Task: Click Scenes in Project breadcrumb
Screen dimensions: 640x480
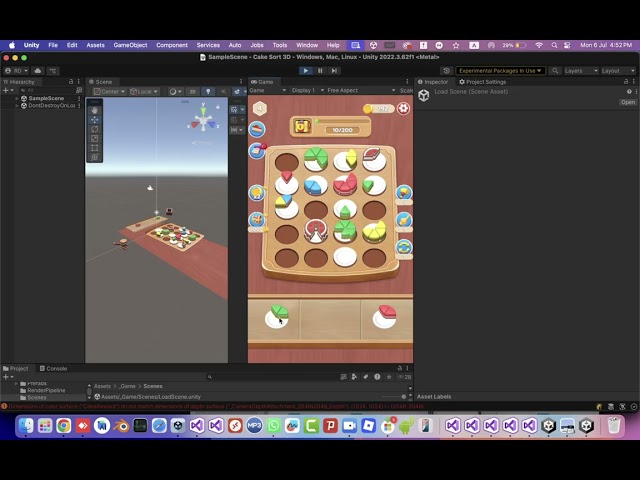Action: point(153,386)
